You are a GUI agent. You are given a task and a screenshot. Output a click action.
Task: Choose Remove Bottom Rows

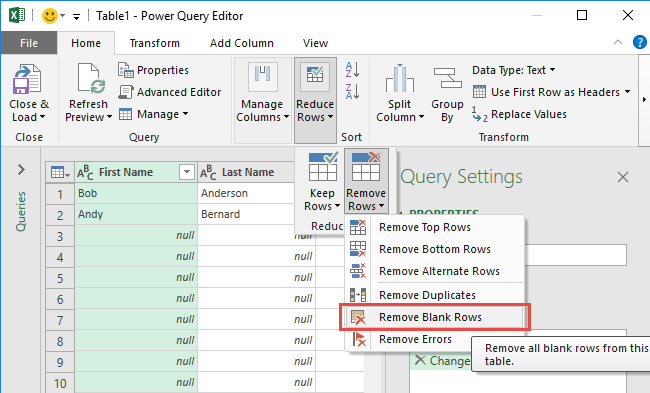coord(434,249)
